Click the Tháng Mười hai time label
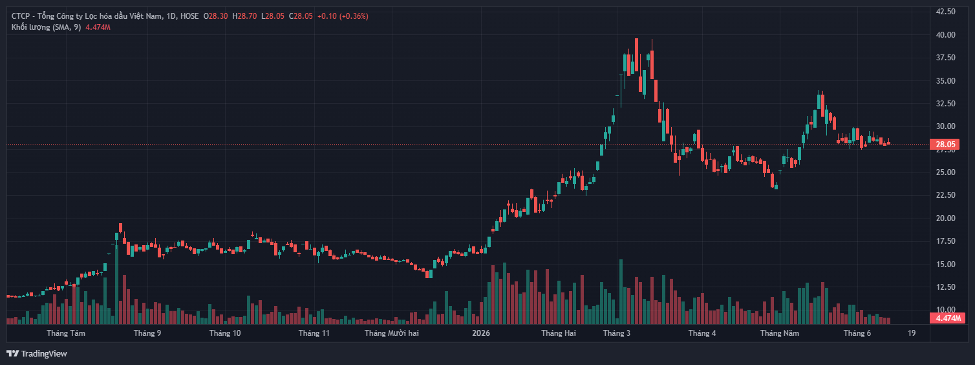 [391, 334]
